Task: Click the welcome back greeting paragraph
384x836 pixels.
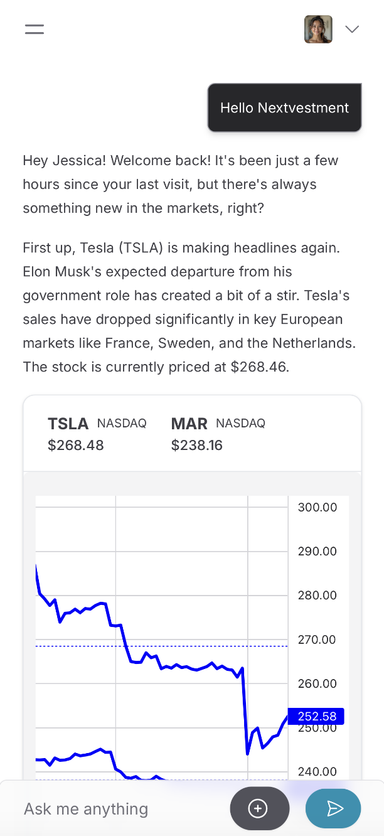Action: (x=181, y=184)
